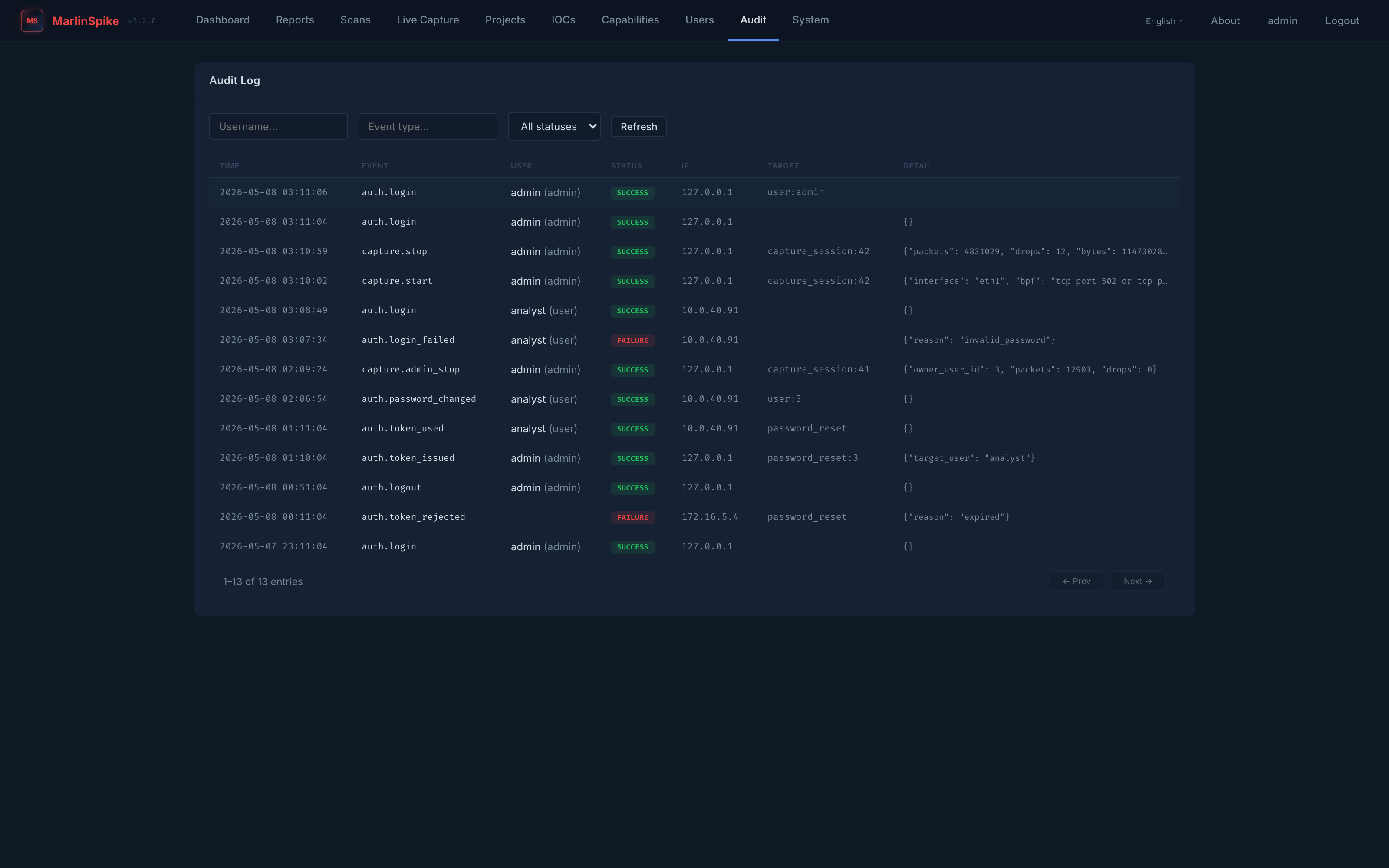Click the EVENT column header
The height and width of the screenshot is (868, 1389).
375,166
